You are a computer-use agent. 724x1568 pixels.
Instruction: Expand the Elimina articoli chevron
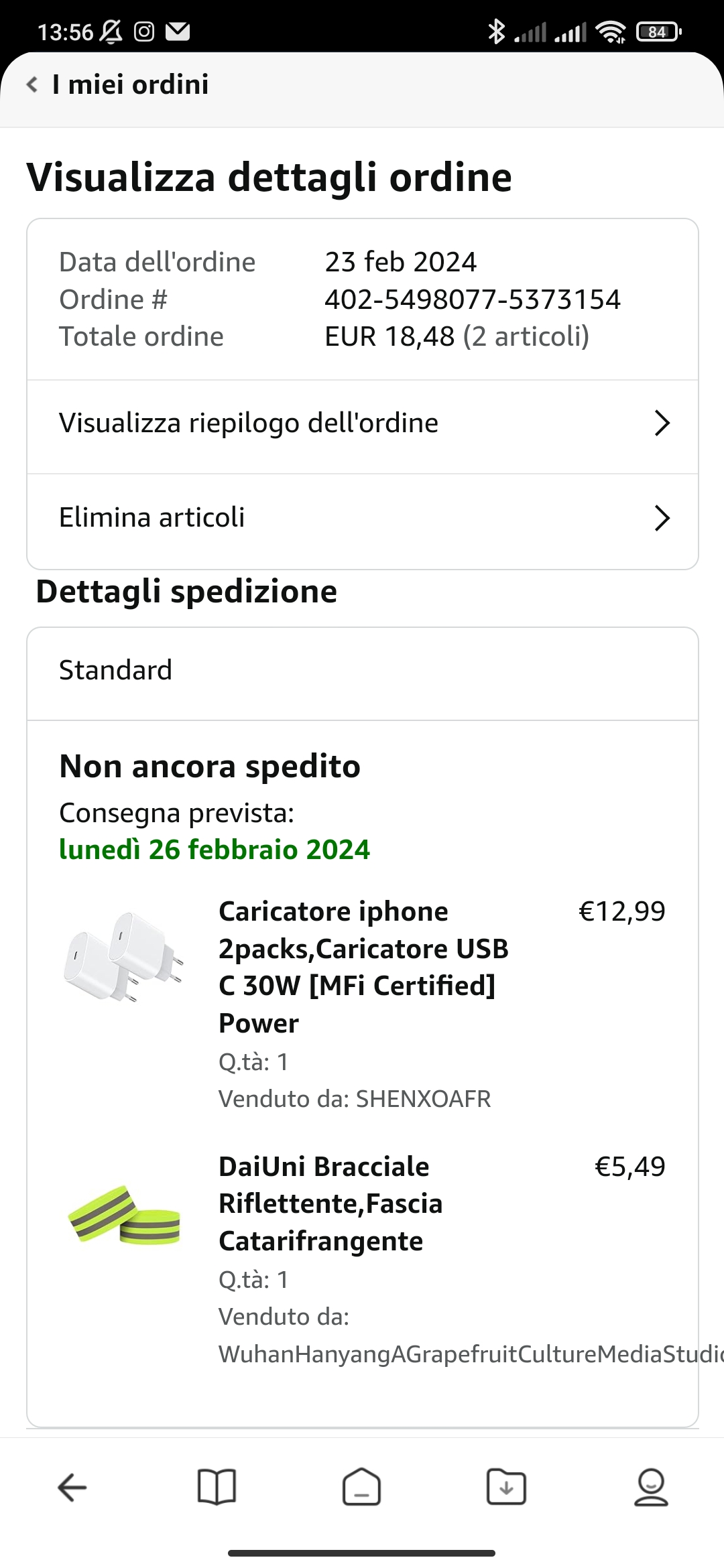point(662,518)
